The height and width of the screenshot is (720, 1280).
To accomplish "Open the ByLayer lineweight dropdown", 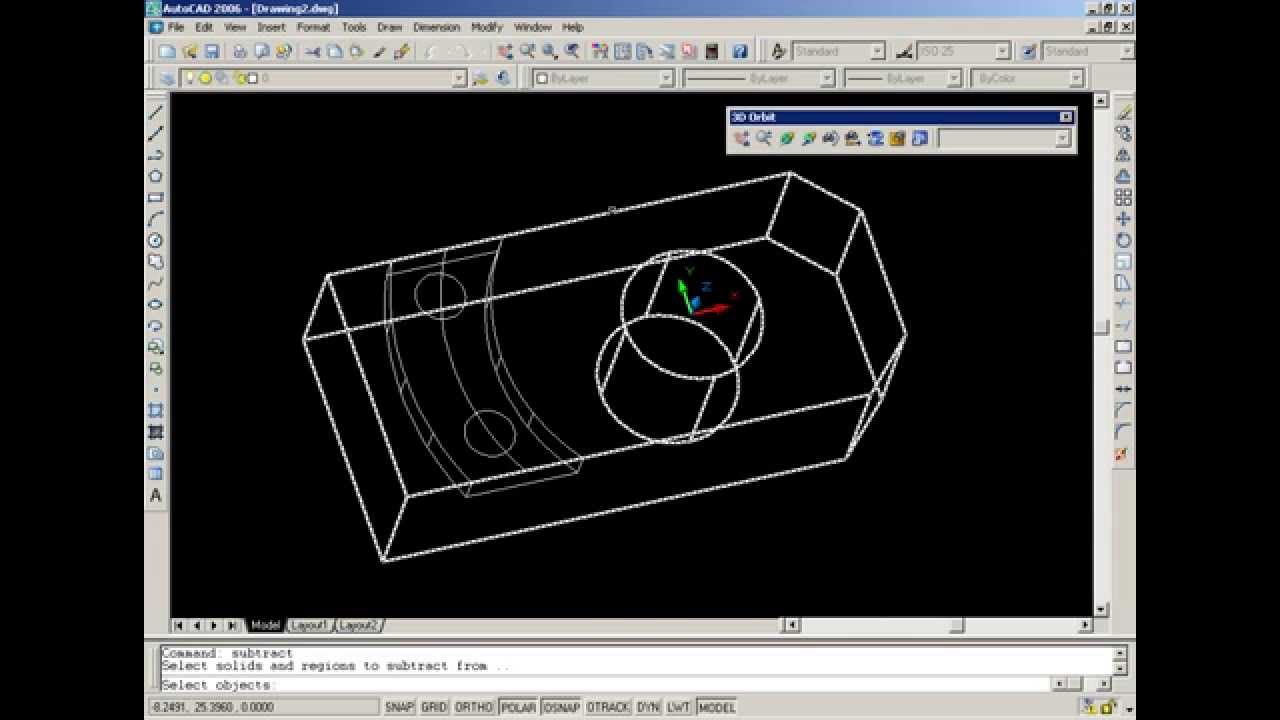I will click(954, 78).
